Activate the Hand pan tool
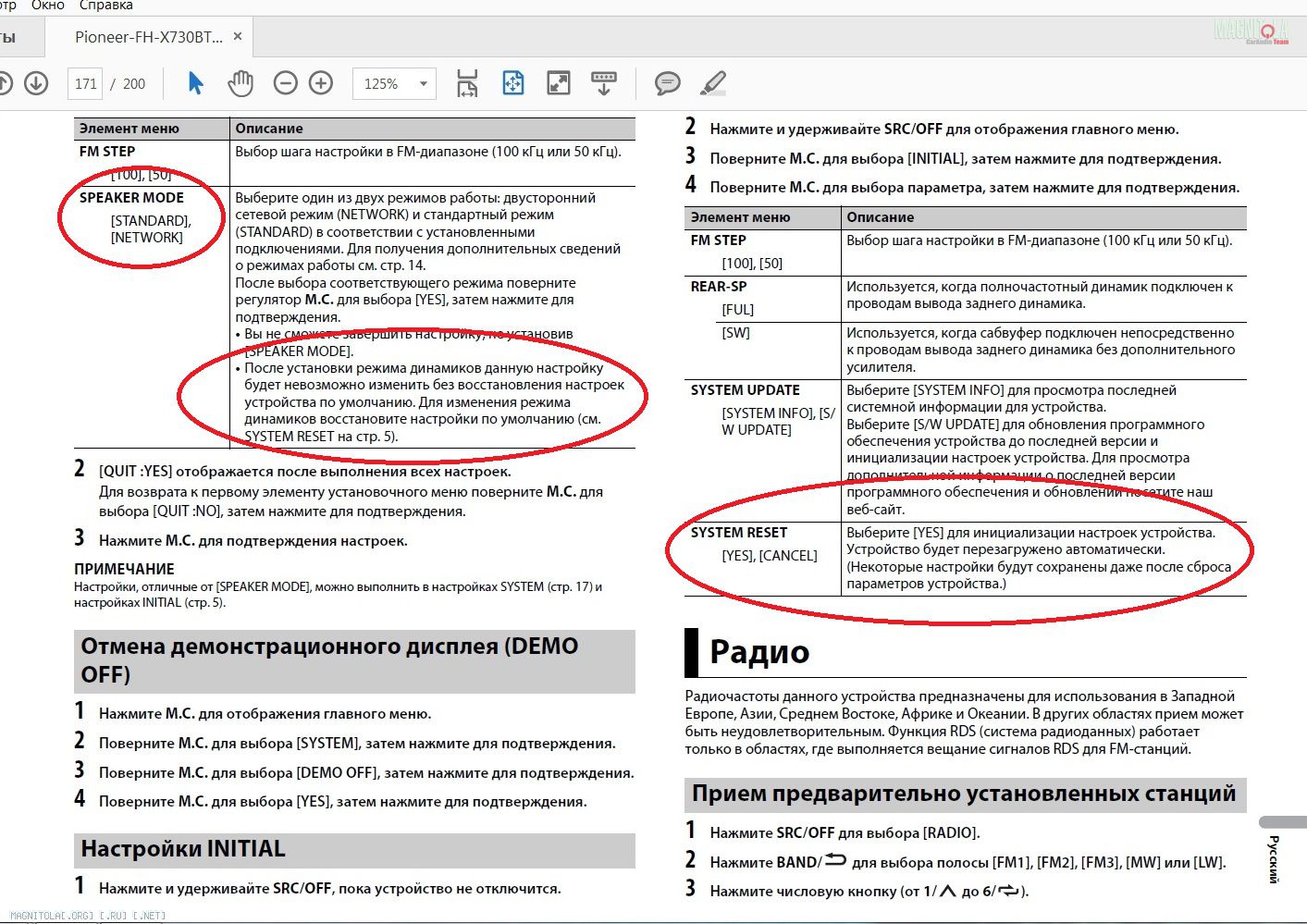 (240, 83)
